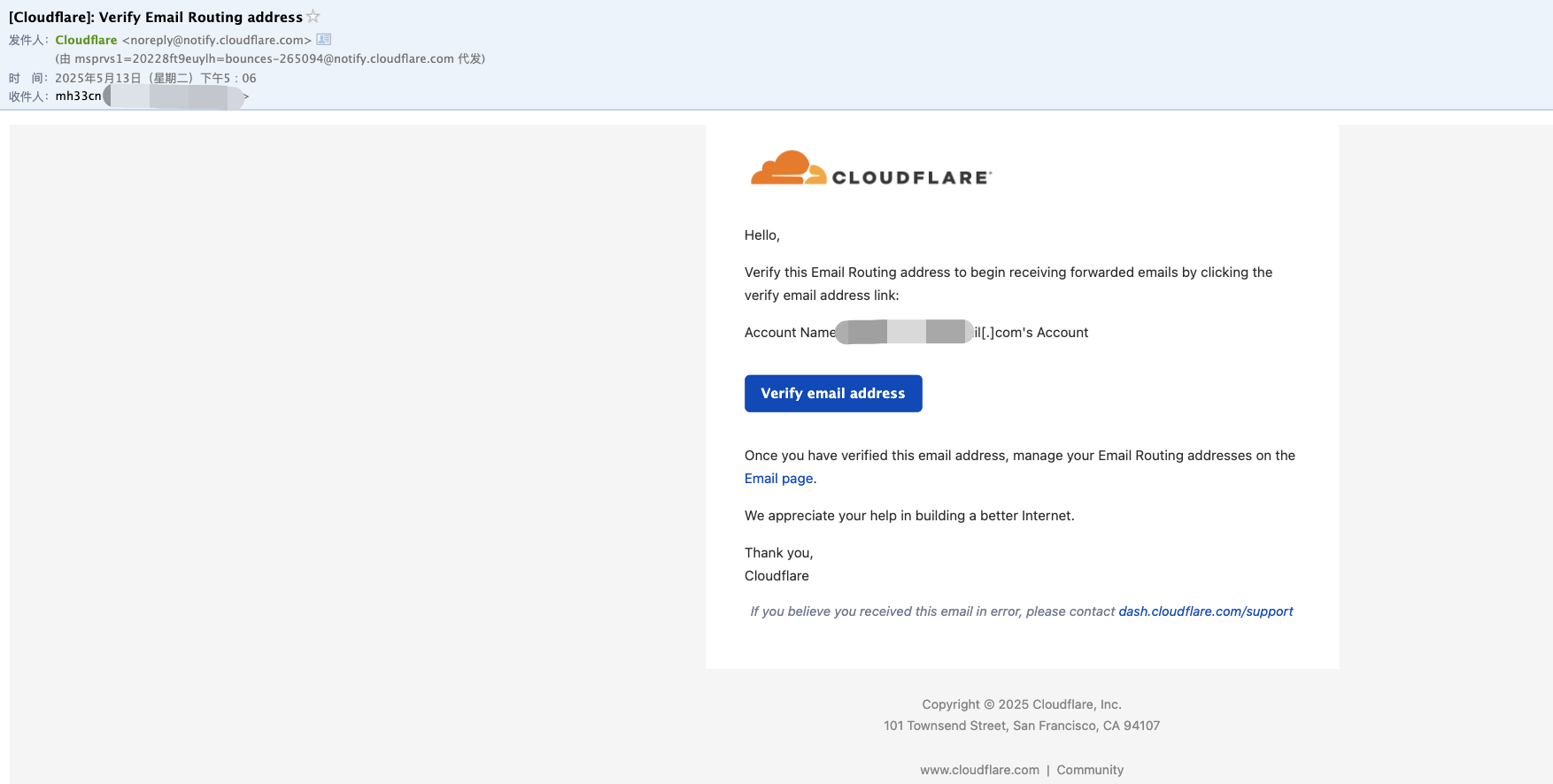Click the Cloudflare logo
This screenshot has height=784, width=1553.
[871, 168]
